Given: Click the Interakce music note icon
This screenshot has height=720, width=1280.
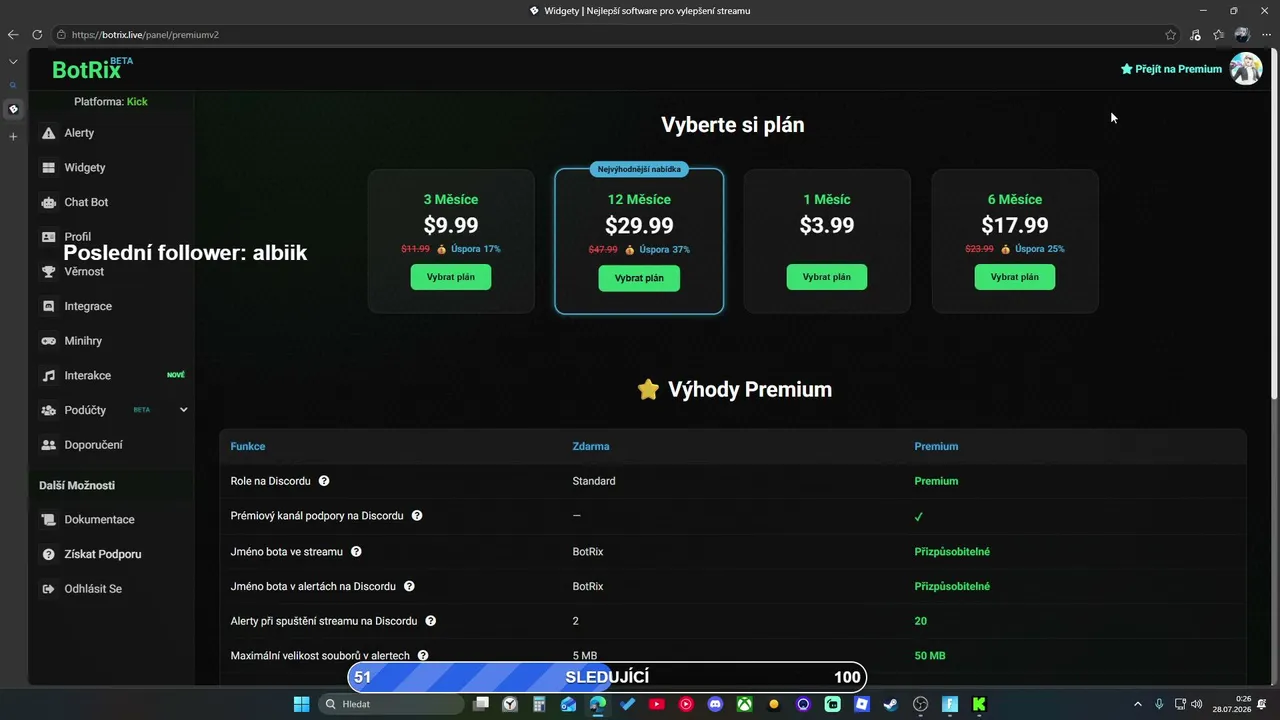Looking at the screenshot, I should pyautogui.click(x=48, y=376).
